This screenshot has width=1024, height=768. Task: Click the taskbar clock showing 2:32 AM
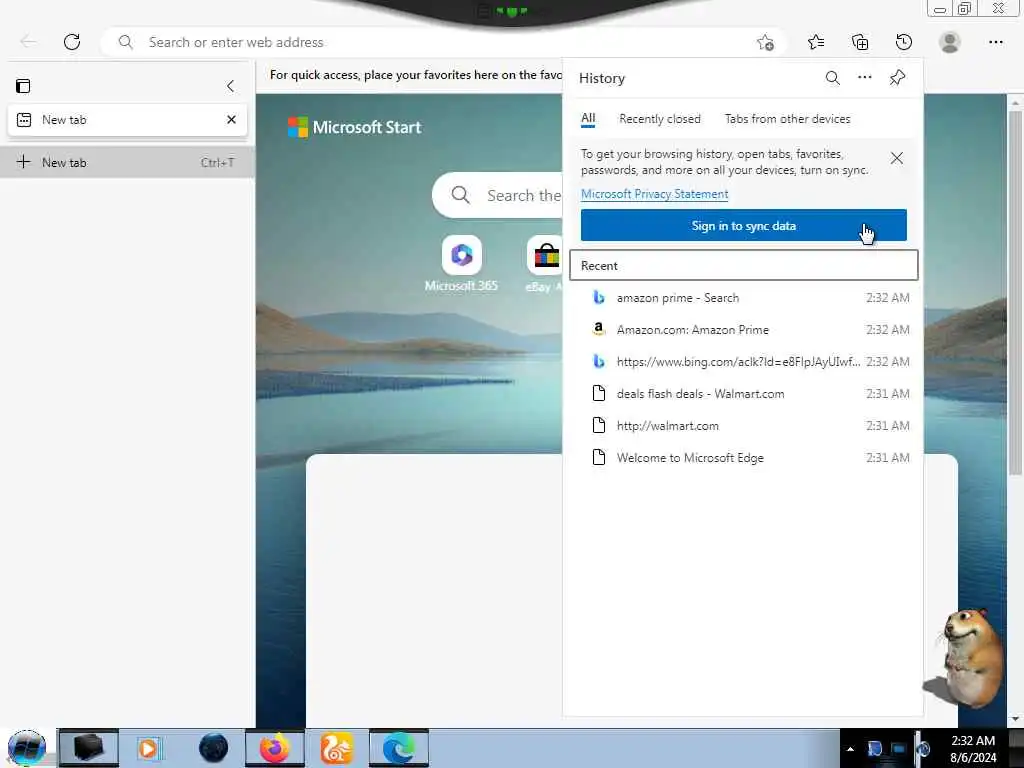coord(973,749)
